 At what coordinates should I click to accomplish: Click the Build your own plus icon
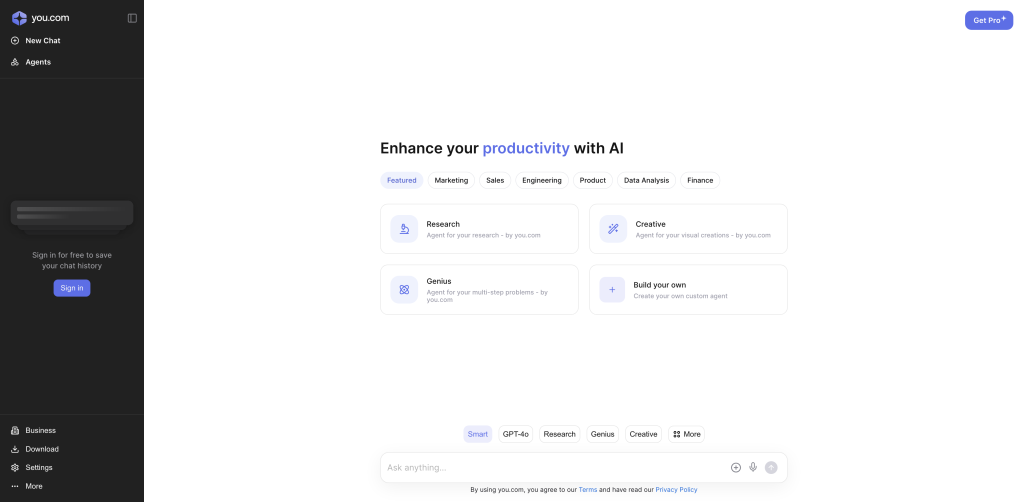(x=612, y=290)
